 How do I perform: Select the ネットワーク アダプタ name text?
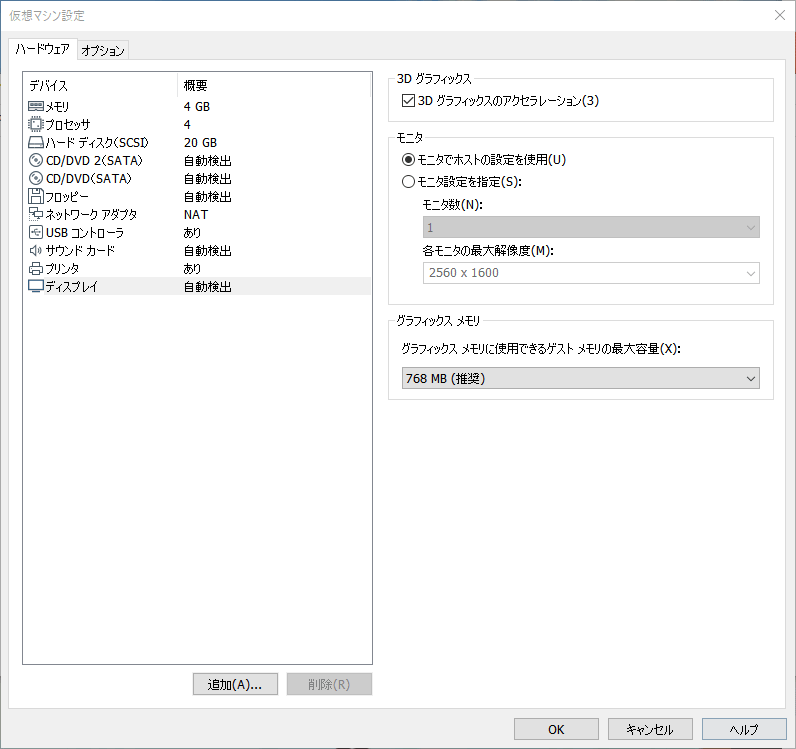[x=91, y=215]
